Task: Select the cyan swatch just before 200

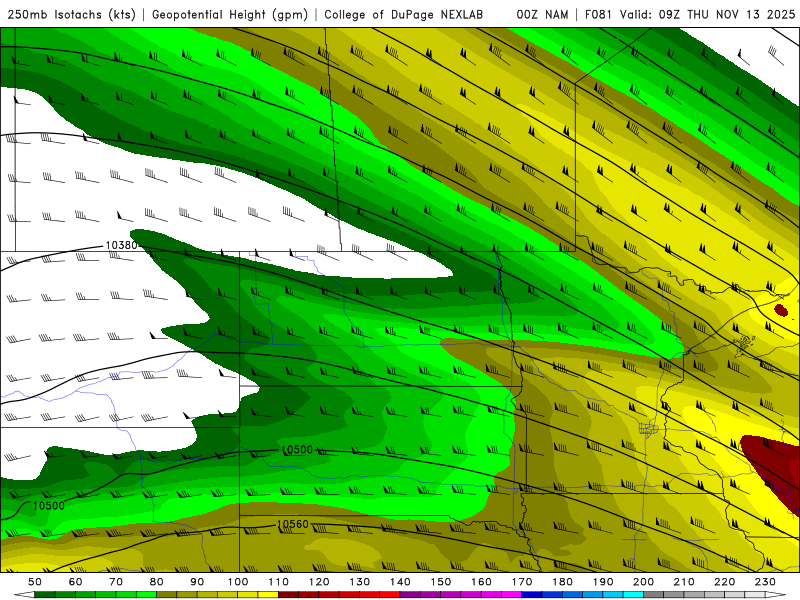Action: click(x=634, y=595)
